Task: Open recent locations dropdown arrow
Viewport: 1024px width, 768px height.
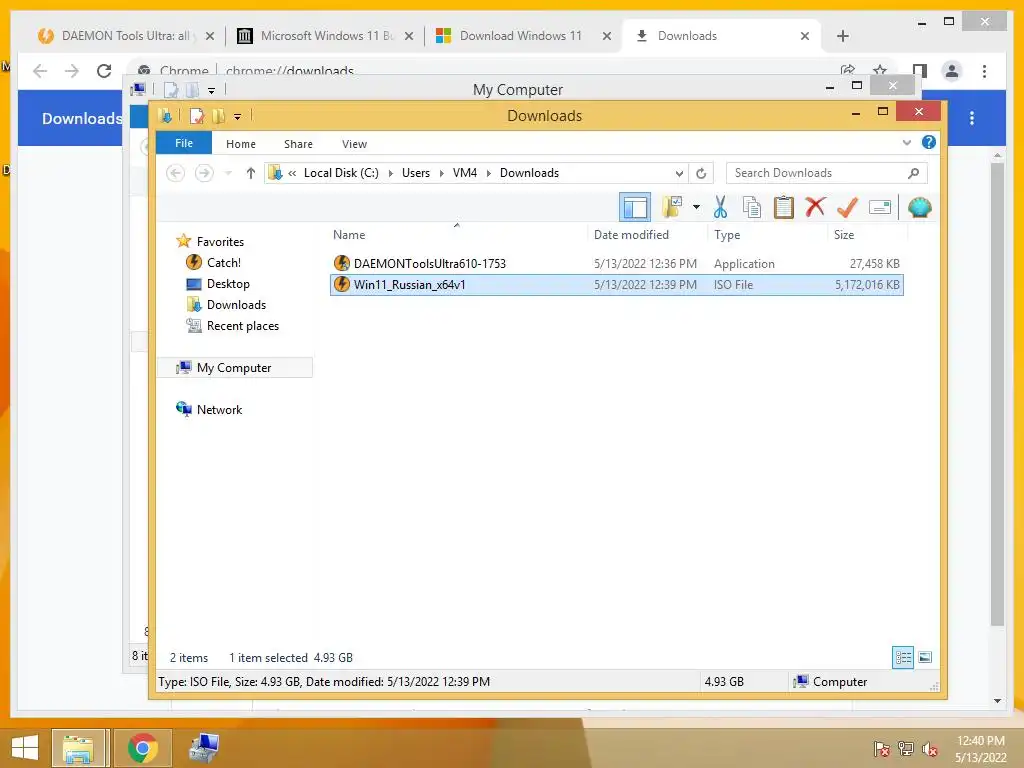Action: (228, 173)
